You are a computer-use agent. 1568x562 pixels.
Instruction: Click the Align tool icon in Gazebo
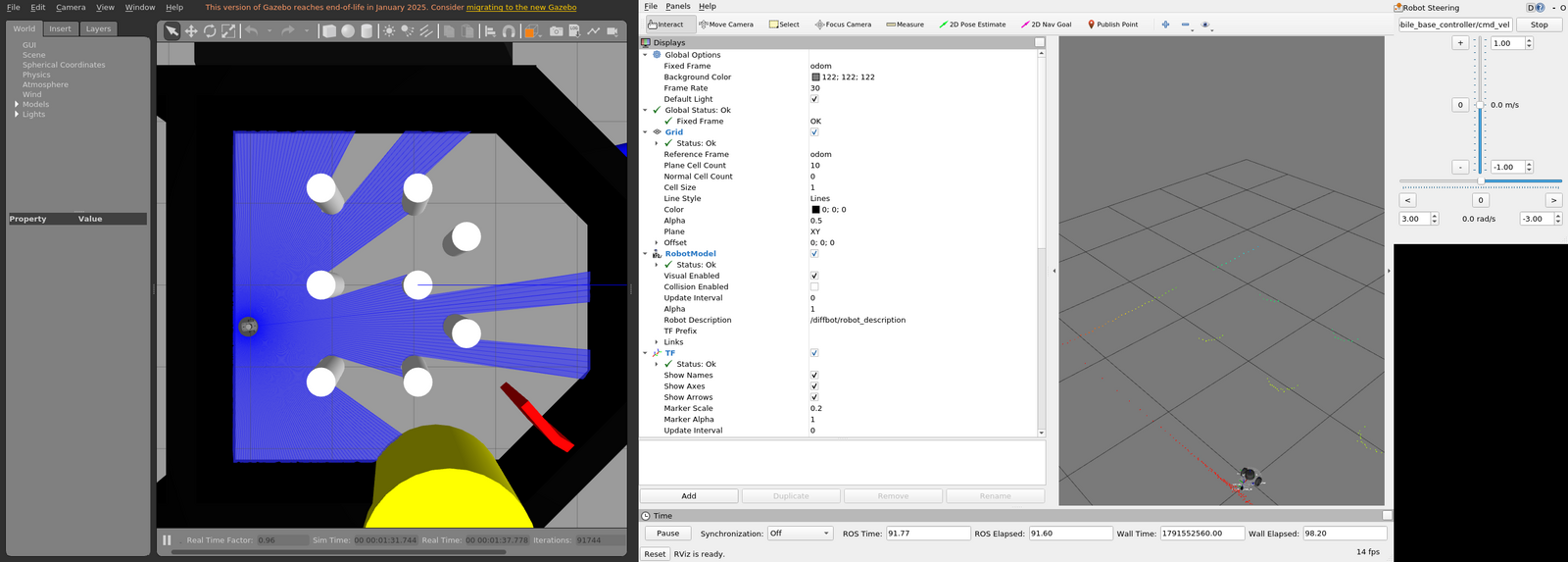click(x=490, y=30)
